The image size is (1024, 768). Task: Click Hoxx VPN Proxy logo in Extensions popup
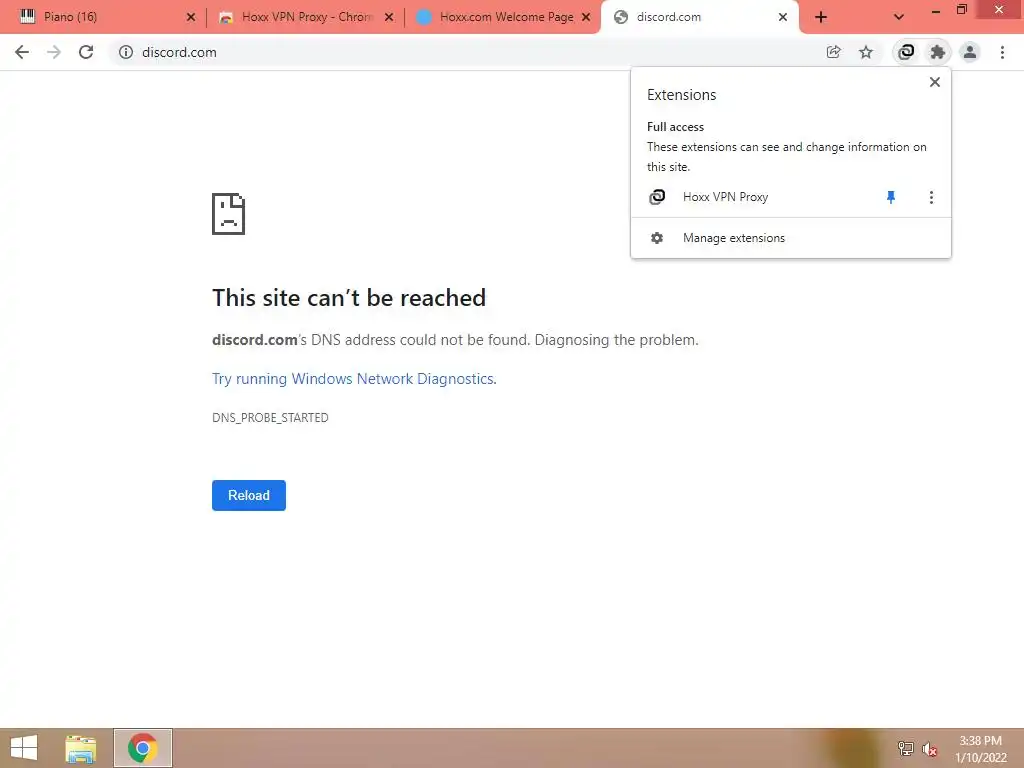pyautogui.click(x=657, y=197)
